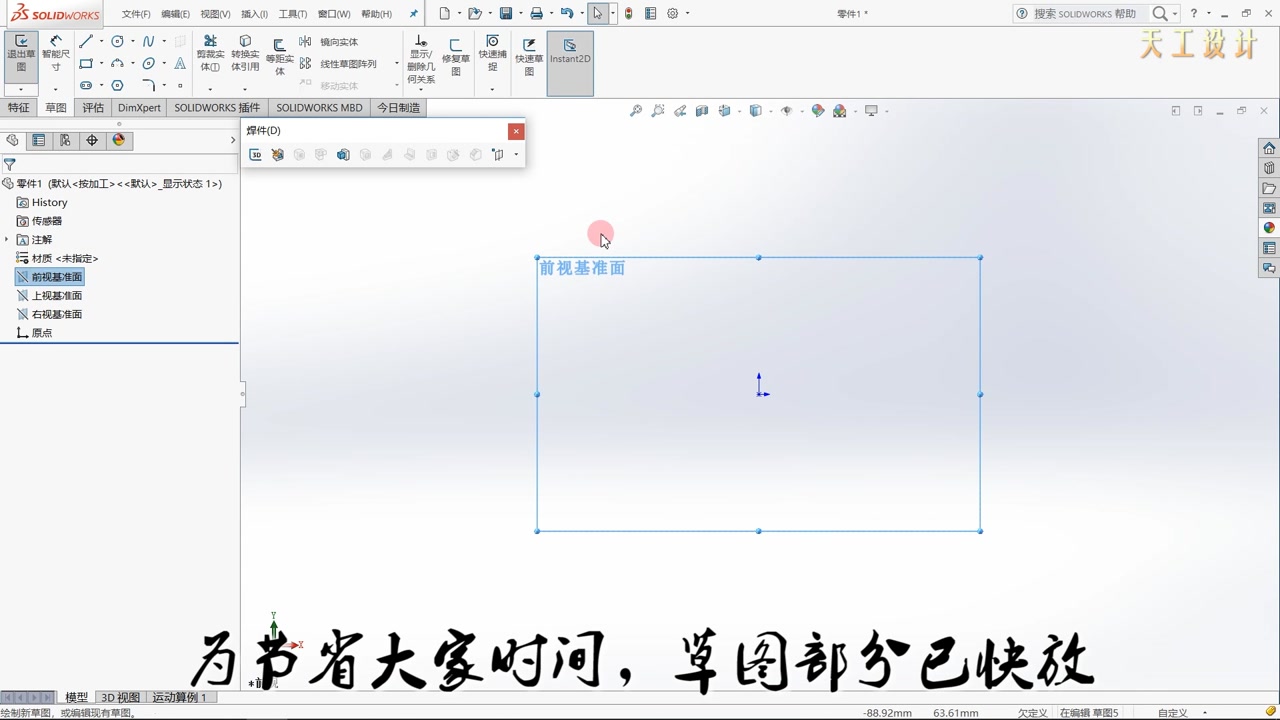1280x720 pixels.
Task: Click Zoom to Area in view toolbar
Action: pyautogui.click(x=658, y=111)
